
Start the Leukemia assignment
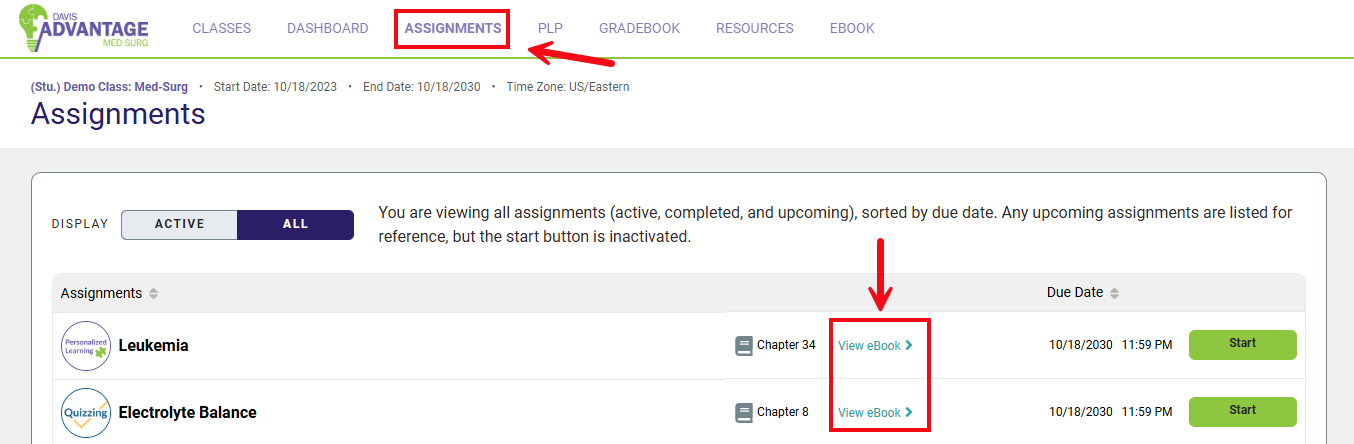pos(1242,344)
